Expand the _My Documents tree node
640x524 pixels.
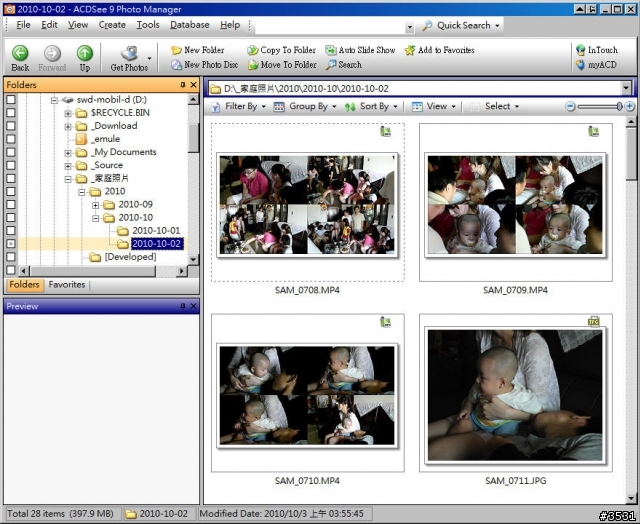pyautogui.click(x=68, y=153)
